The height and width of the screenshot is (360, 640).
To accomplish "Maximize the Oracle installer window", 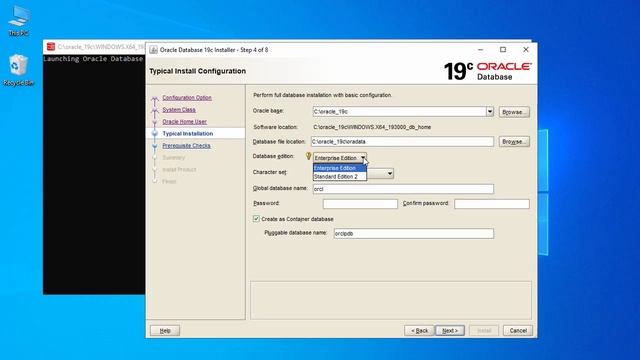I will [x=503, y=49].
